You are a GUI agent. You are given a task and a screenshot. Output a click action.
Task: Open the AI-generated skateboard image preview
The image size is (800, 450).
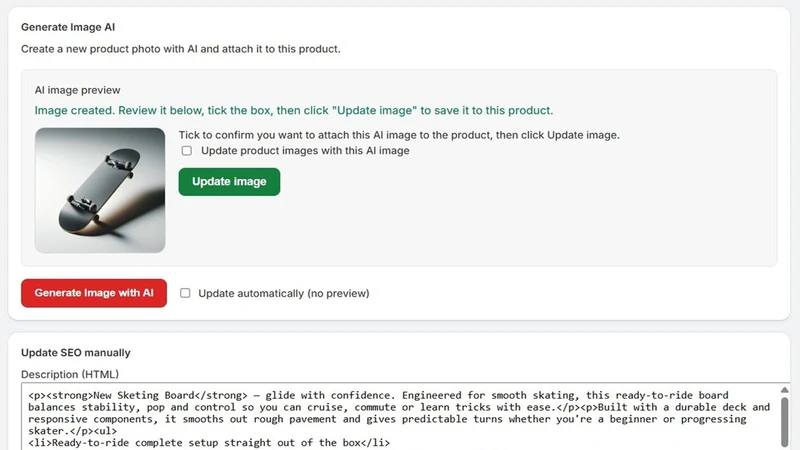point(100,190)
